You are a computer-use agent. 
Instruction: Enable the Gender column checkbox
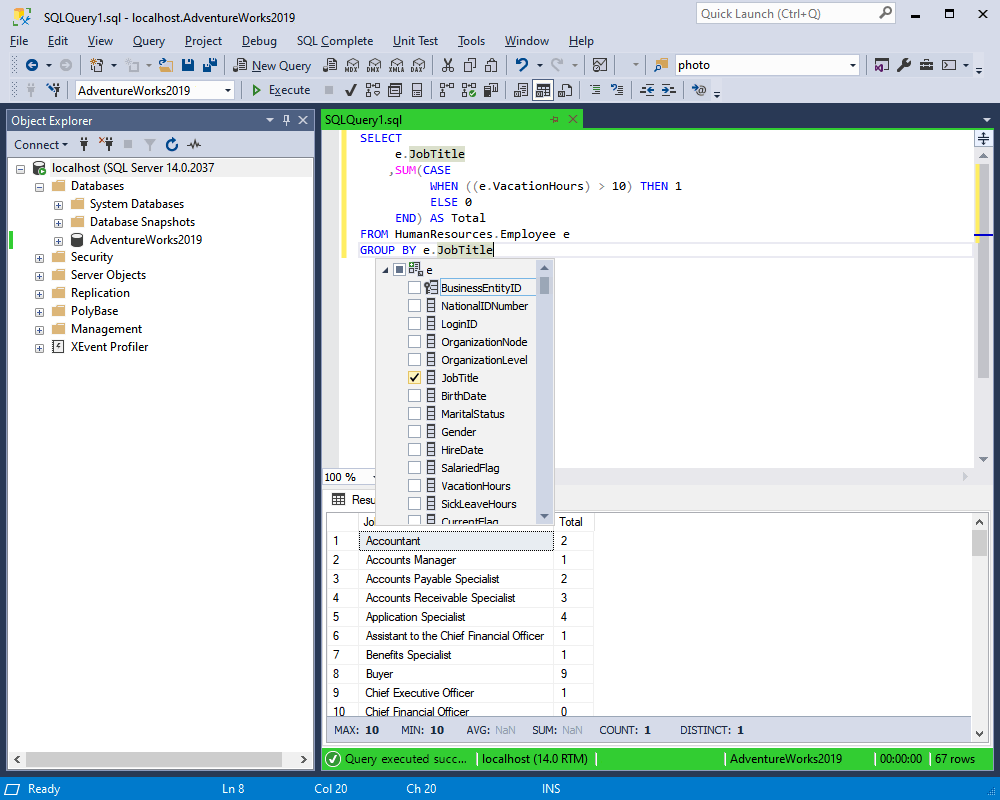pyautogui.click(x=414, y=431)
